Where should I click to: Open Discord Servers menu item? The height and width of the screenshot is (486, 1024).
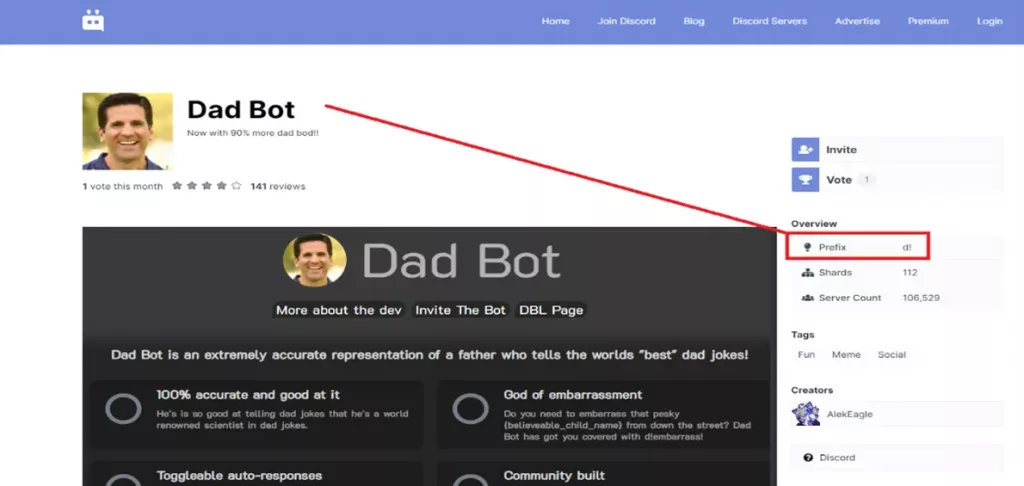(769, 21)
